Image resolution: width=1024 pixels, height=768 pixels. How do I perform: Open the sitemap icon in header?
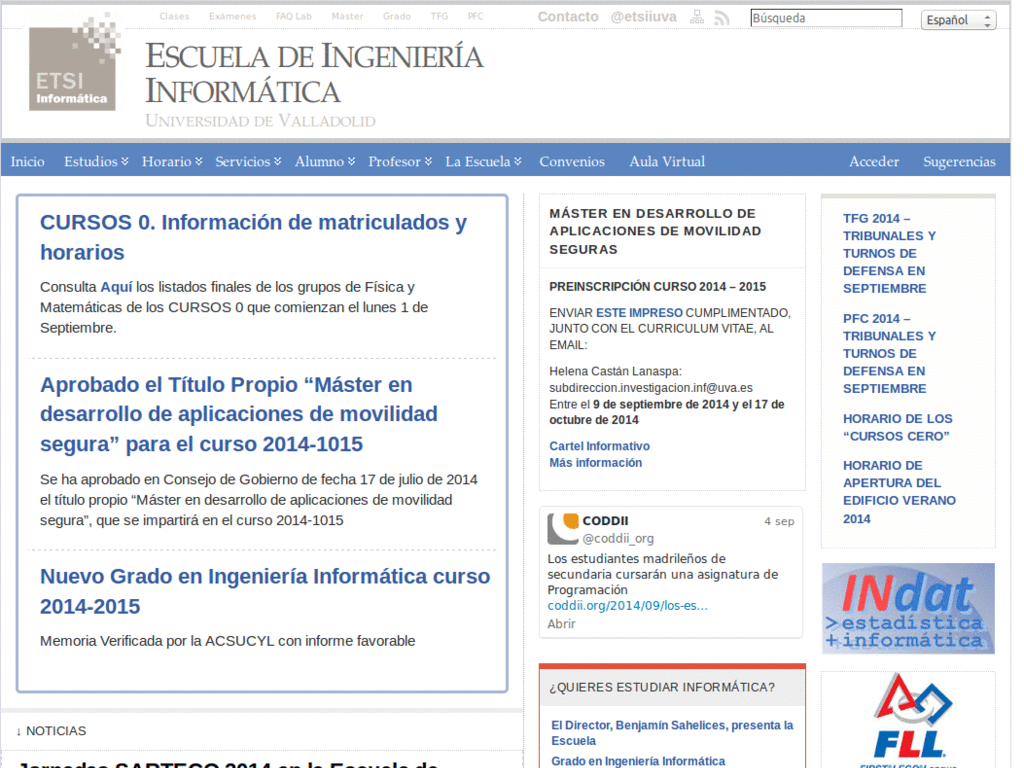pos(697,18)
